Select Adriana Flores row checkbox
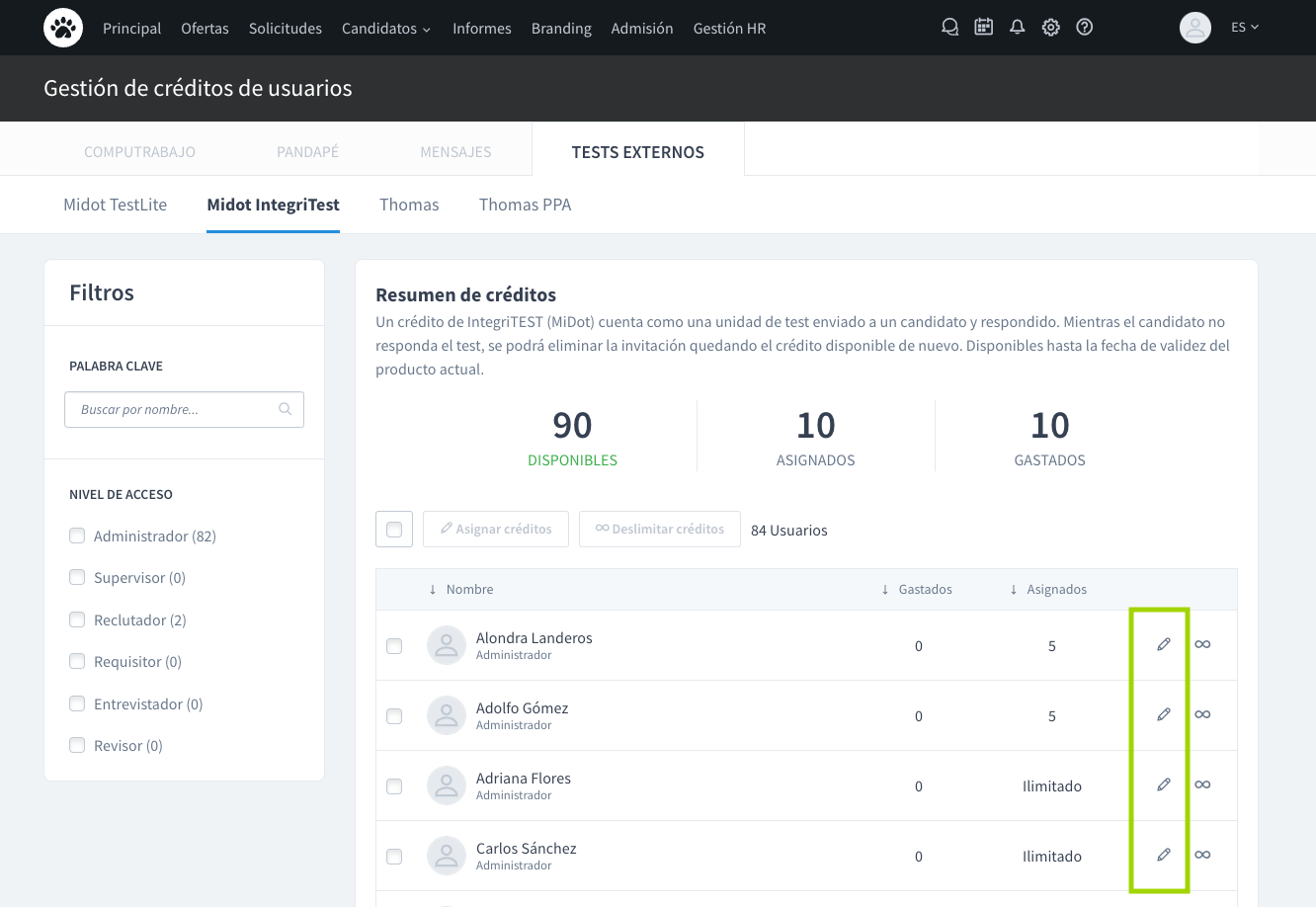Screen dimensions: 1316x907 394,786
